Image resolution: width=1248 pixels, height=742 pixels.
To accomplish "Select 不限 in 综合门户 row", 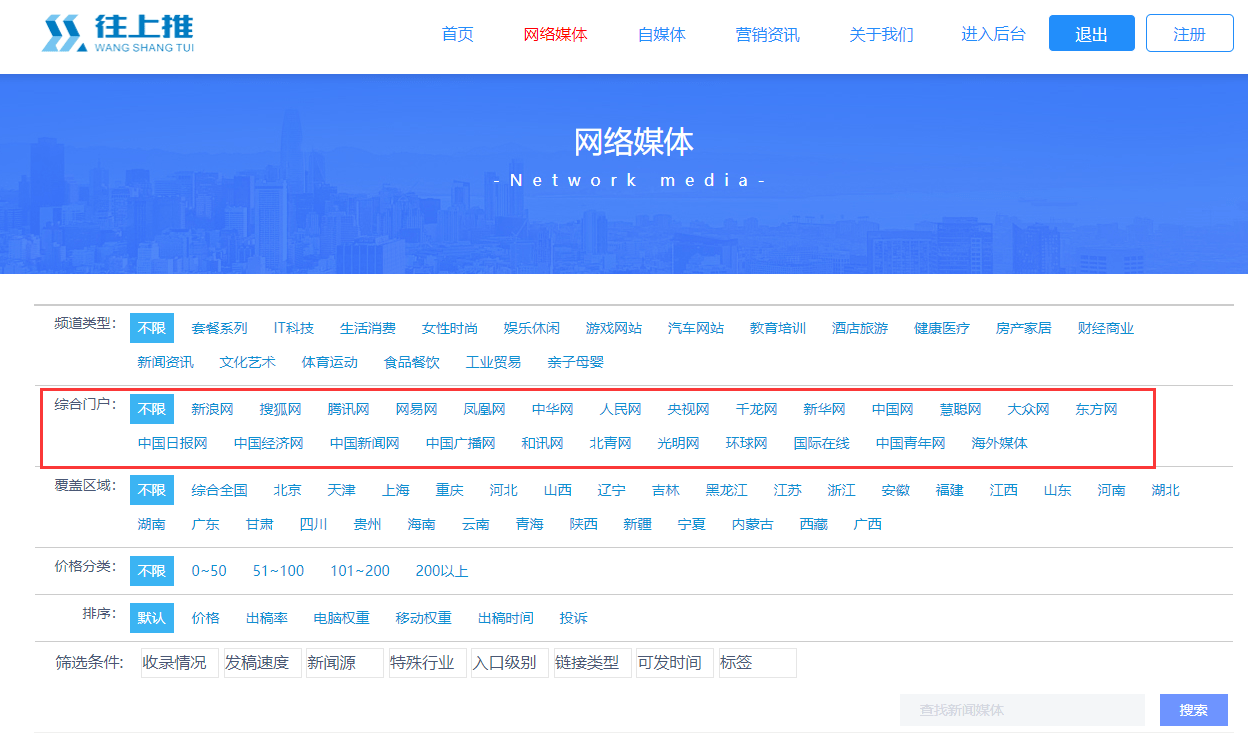I will pos(152,409).
